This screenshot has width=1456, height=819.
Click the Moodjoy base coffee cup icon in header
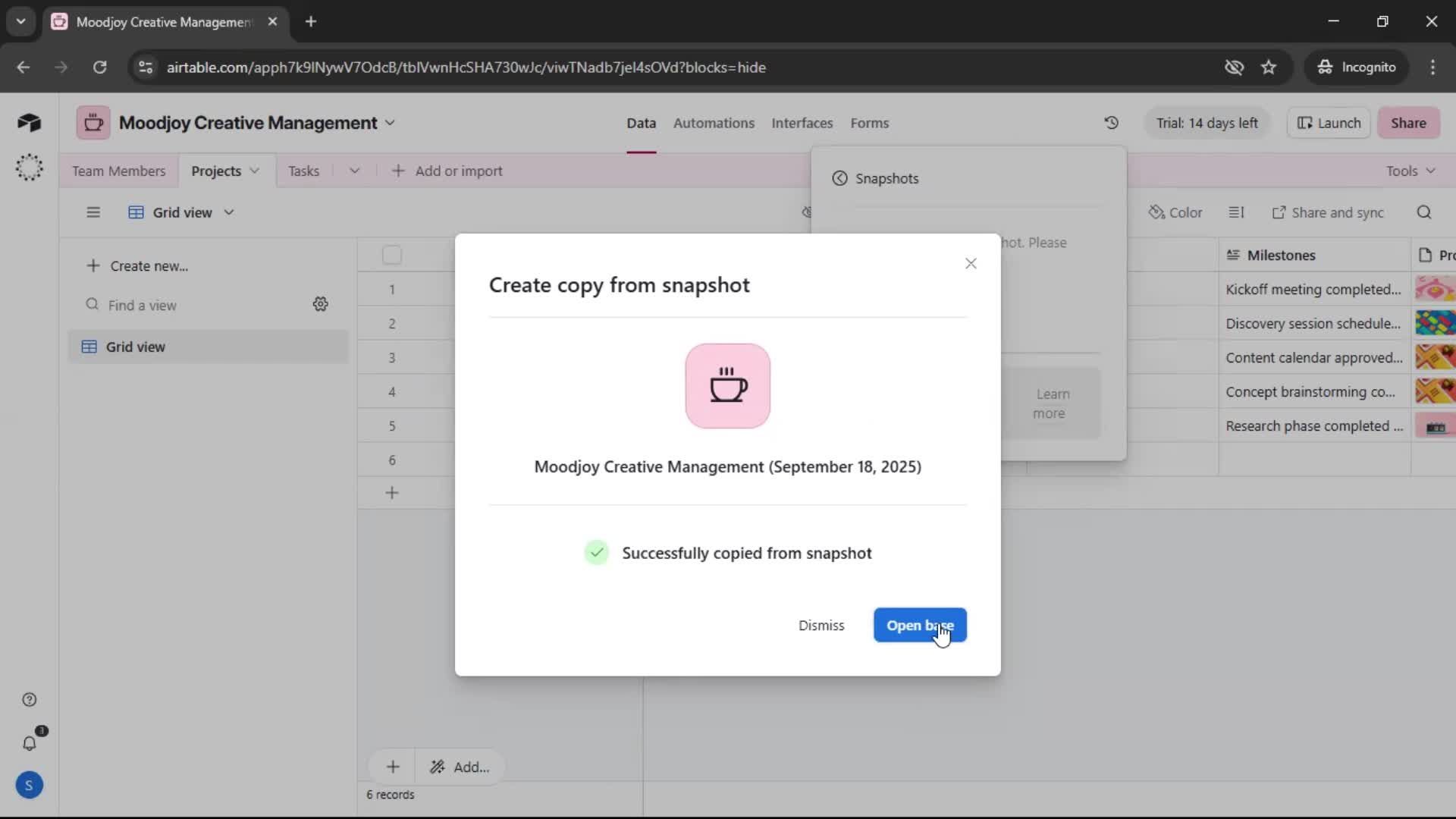coord(93,123)
